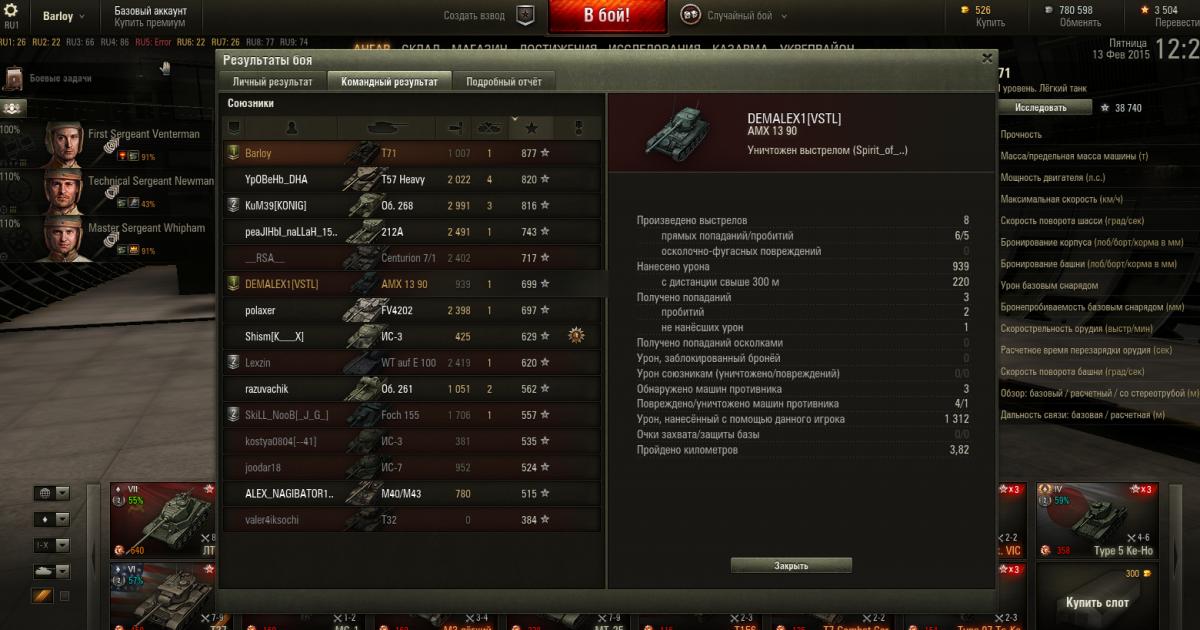1200x630 pixels.
Task: Sort allies by destroyed vehicles column
Action: coord(490,127)
